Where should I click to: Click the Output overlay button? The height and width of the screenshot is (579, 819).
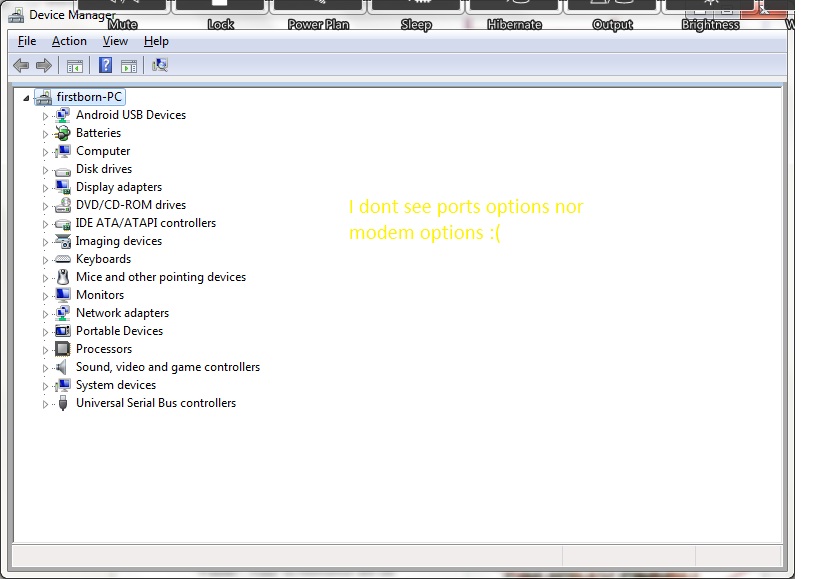[612, 14]
